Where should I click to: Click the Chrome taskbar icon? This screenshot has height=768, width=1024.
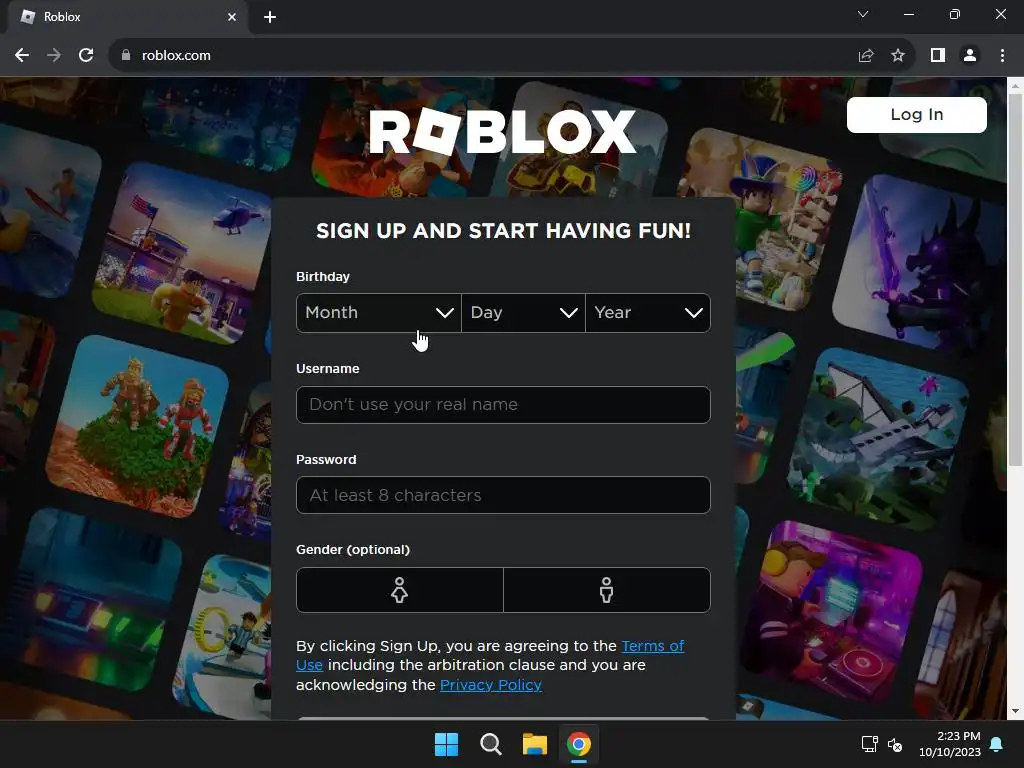[579, 744]
